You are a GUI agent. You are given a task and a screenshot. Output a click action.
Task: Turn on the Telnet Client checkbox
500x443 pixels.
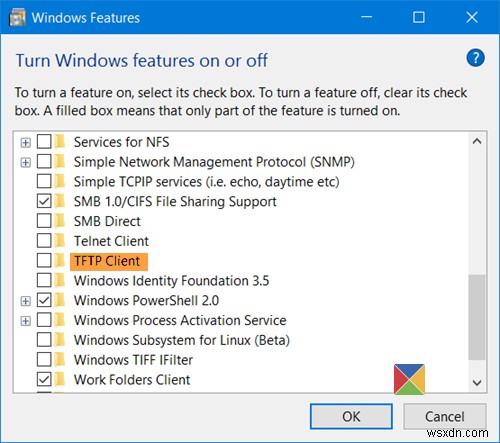(x=44, y=241)
